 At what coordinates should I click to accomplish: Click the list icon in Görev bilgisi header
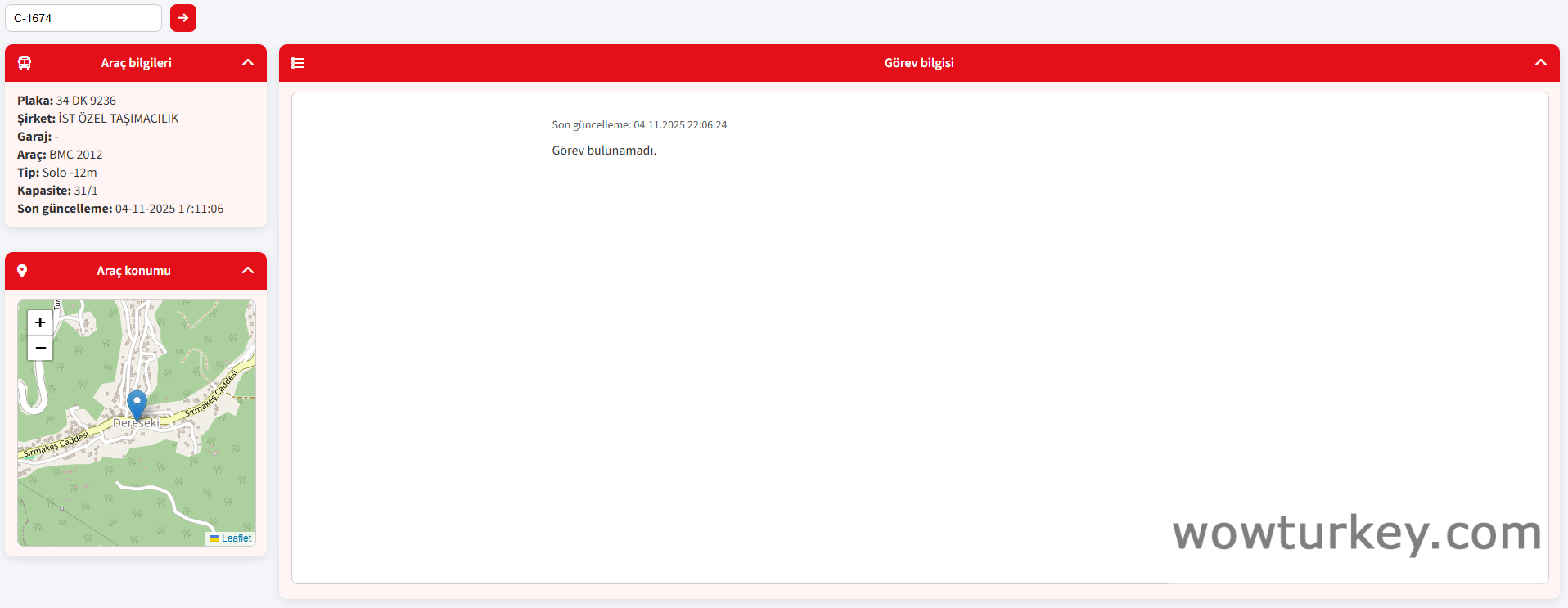pyautogui.click(x=298, y=63)
